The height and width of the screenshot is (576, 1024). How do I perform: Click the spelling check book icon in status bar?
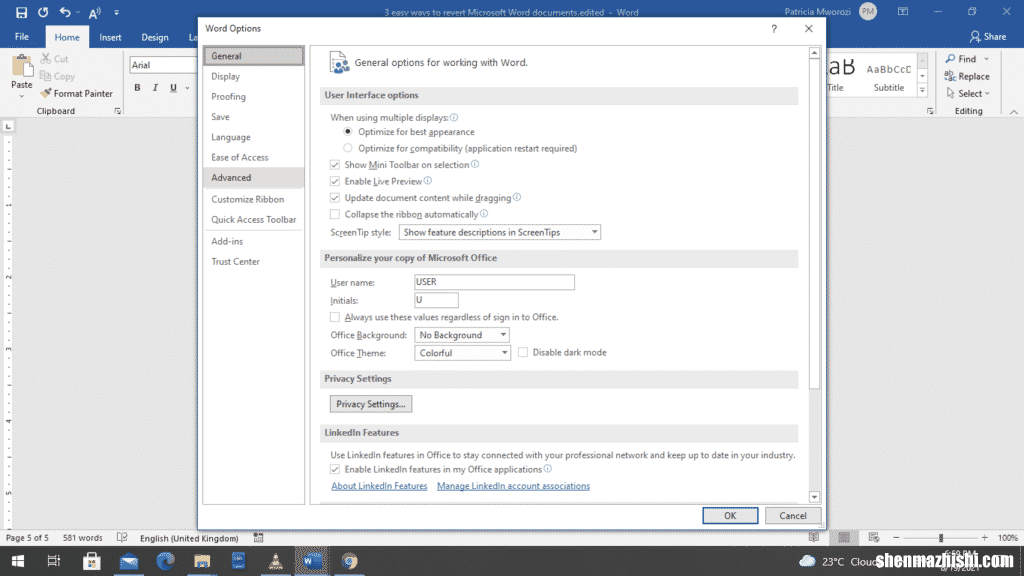[121, 537]
